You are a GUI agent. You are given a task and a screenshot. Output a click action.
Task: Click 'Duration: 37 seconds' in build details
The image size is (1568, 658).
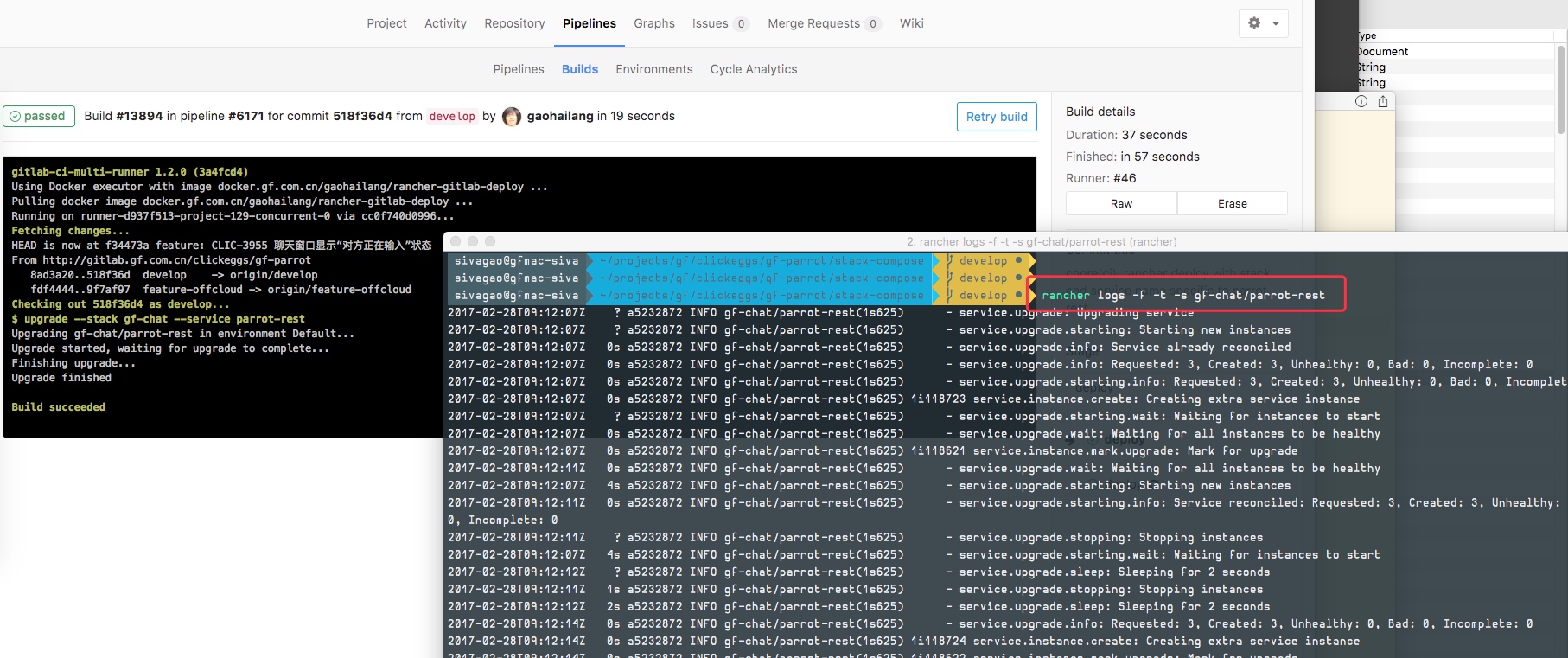(x=1126, y=135)
